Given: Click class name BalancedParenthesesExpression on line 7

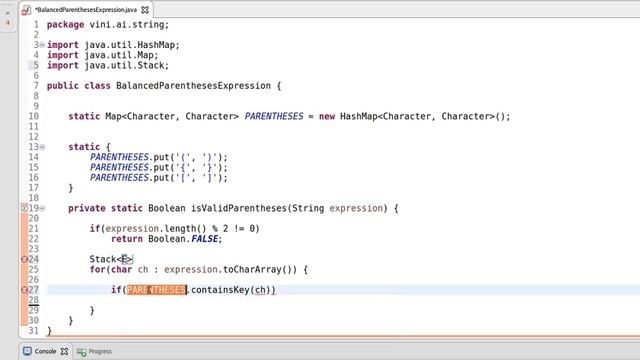Looking at the screenshot, I should pyautogui.click(x=193, y=86).
